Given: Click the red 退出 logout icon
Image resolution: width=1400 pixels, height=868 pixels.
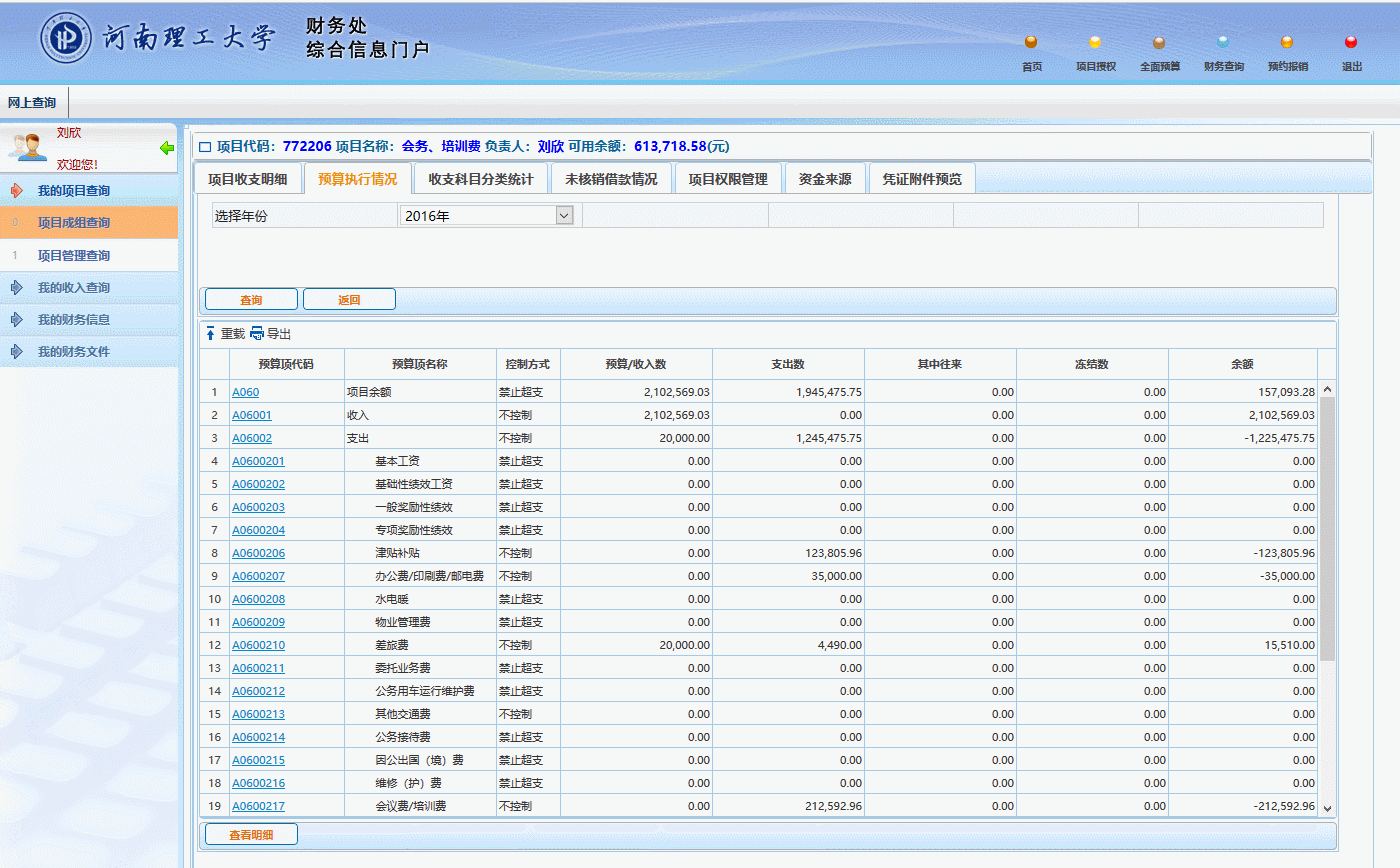Looking at the screenshot, I should pos(1351,43).
